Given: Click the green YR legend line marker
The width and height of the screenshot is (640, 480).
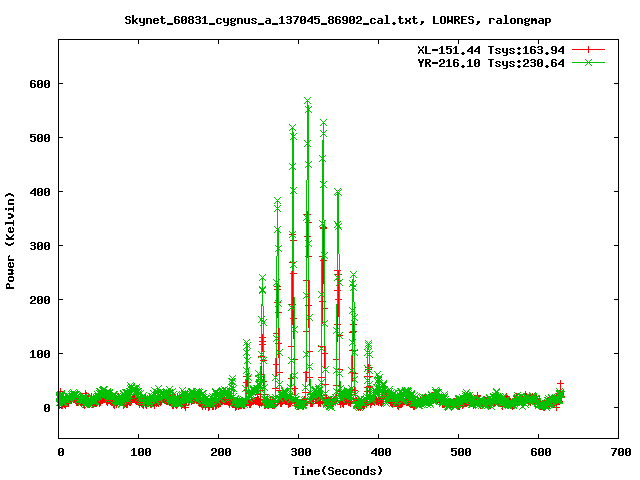Looking at the screenshot, I should pos(588,62).
